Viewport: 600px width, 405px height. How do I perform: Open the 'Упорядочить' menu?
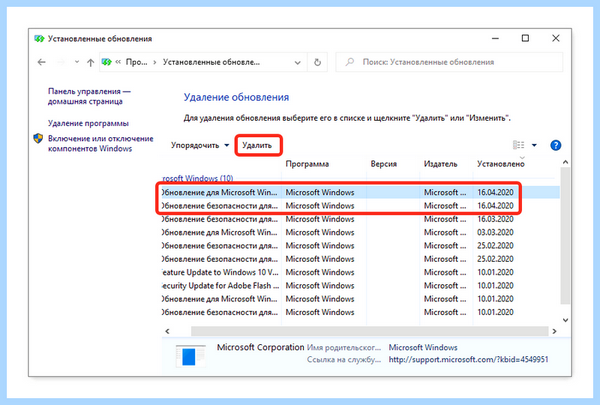click(x=200, y=145)
